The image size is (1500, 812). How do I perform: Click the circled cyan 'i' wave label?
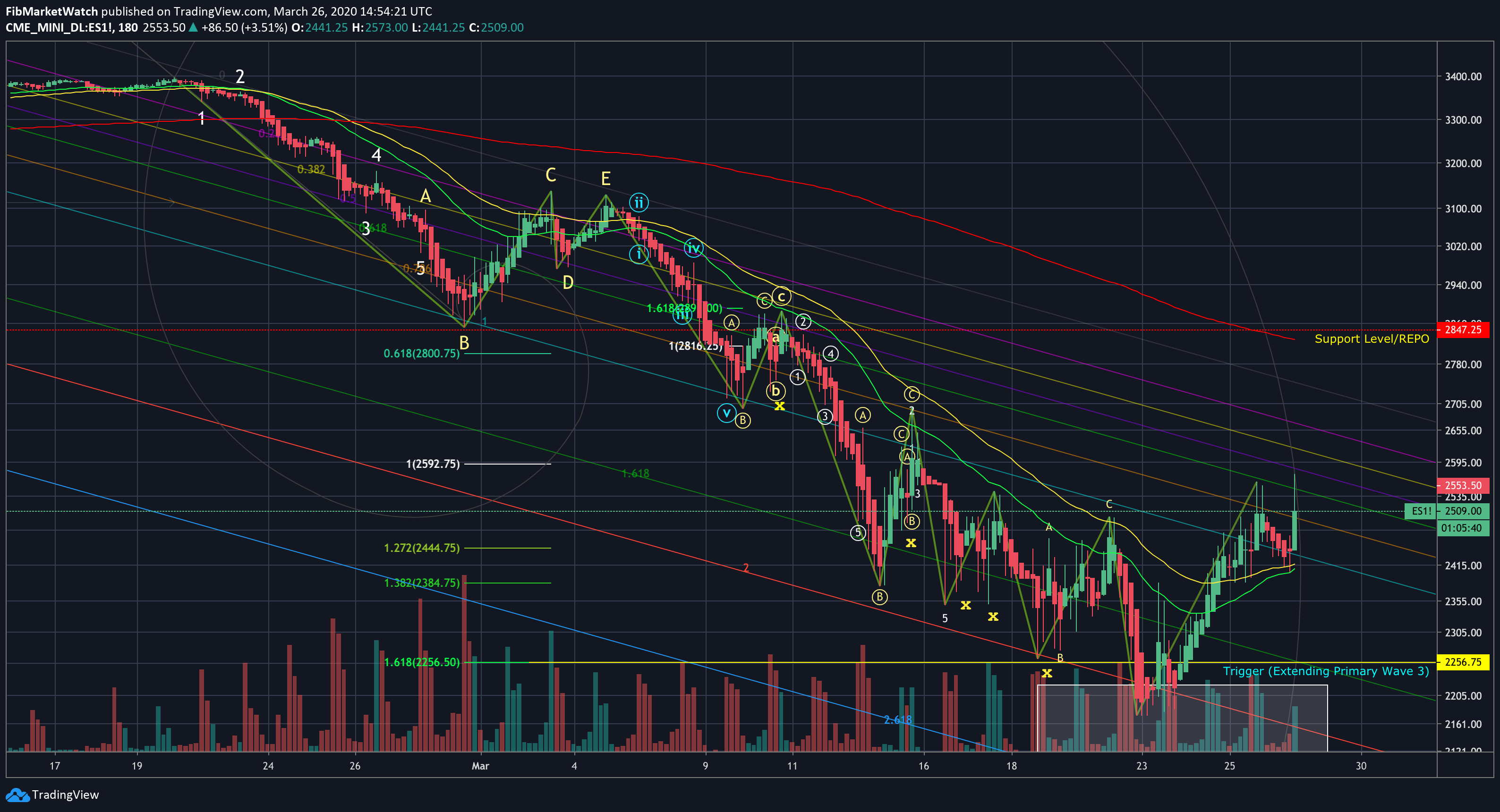pos(639,254)
